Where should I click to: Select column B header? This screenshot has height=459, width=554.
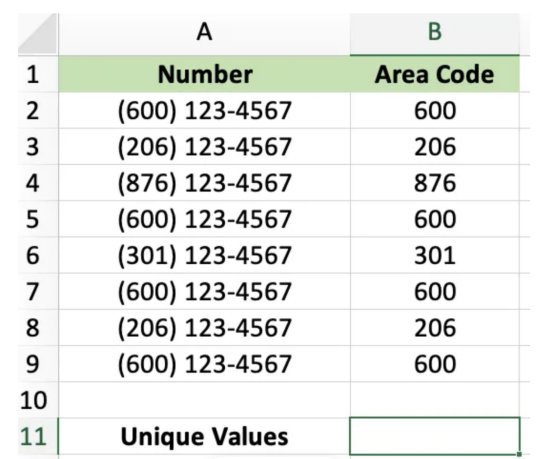pos(435,34)
